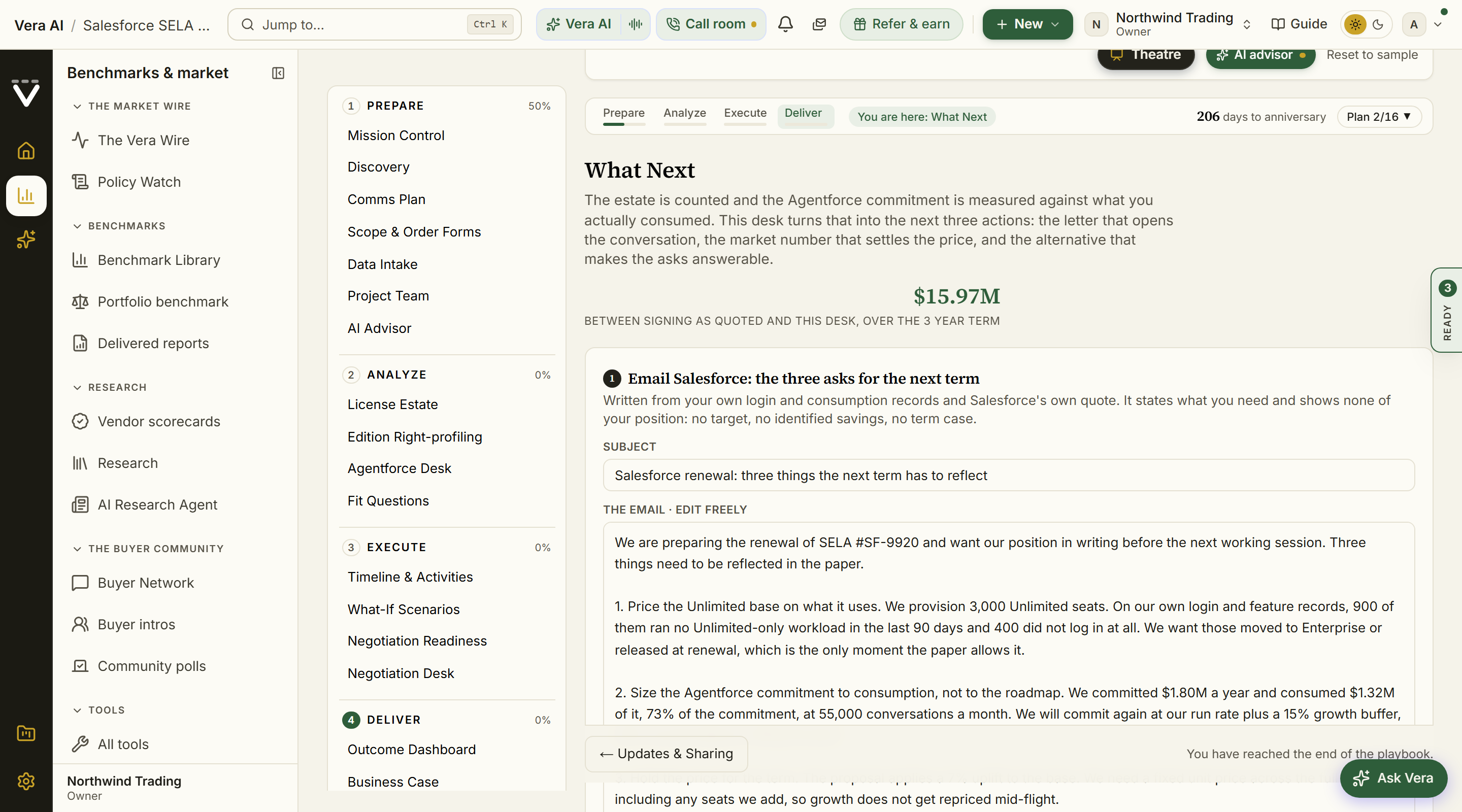The width and height of the screenshot is (1462, 812).
Task: Open What-If Scenarios in the playbook
Action: point(403,609)
